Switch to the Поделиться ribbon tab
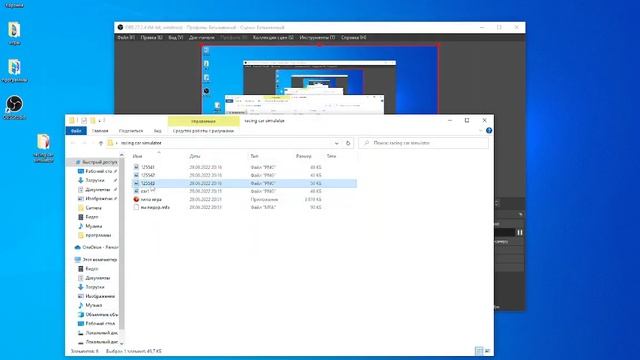The image size is (640, 360). 131,131
